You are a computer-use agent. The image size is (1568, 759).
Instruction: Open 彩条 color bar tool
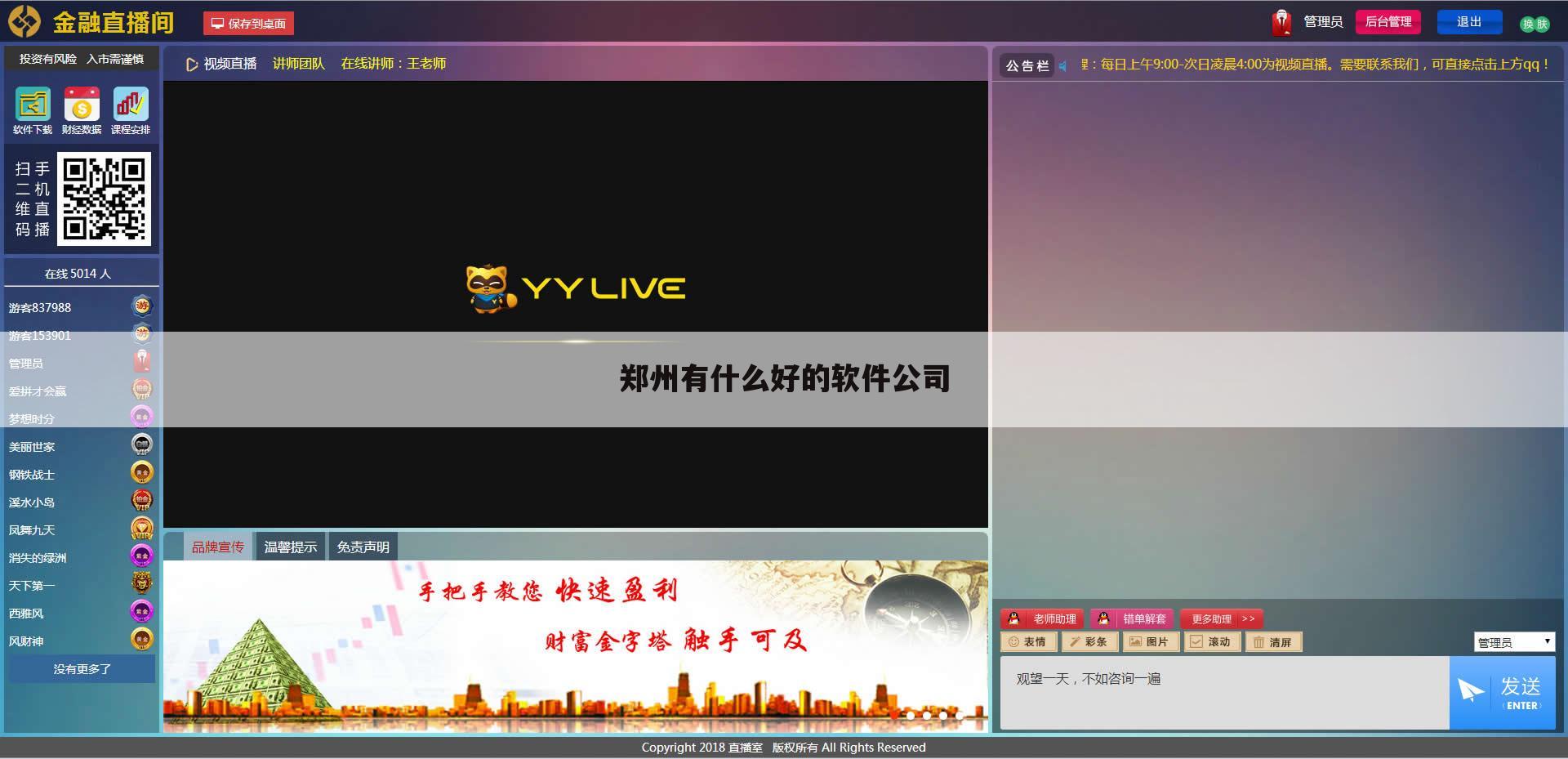pyautogui.click(x=1089, y=642)
